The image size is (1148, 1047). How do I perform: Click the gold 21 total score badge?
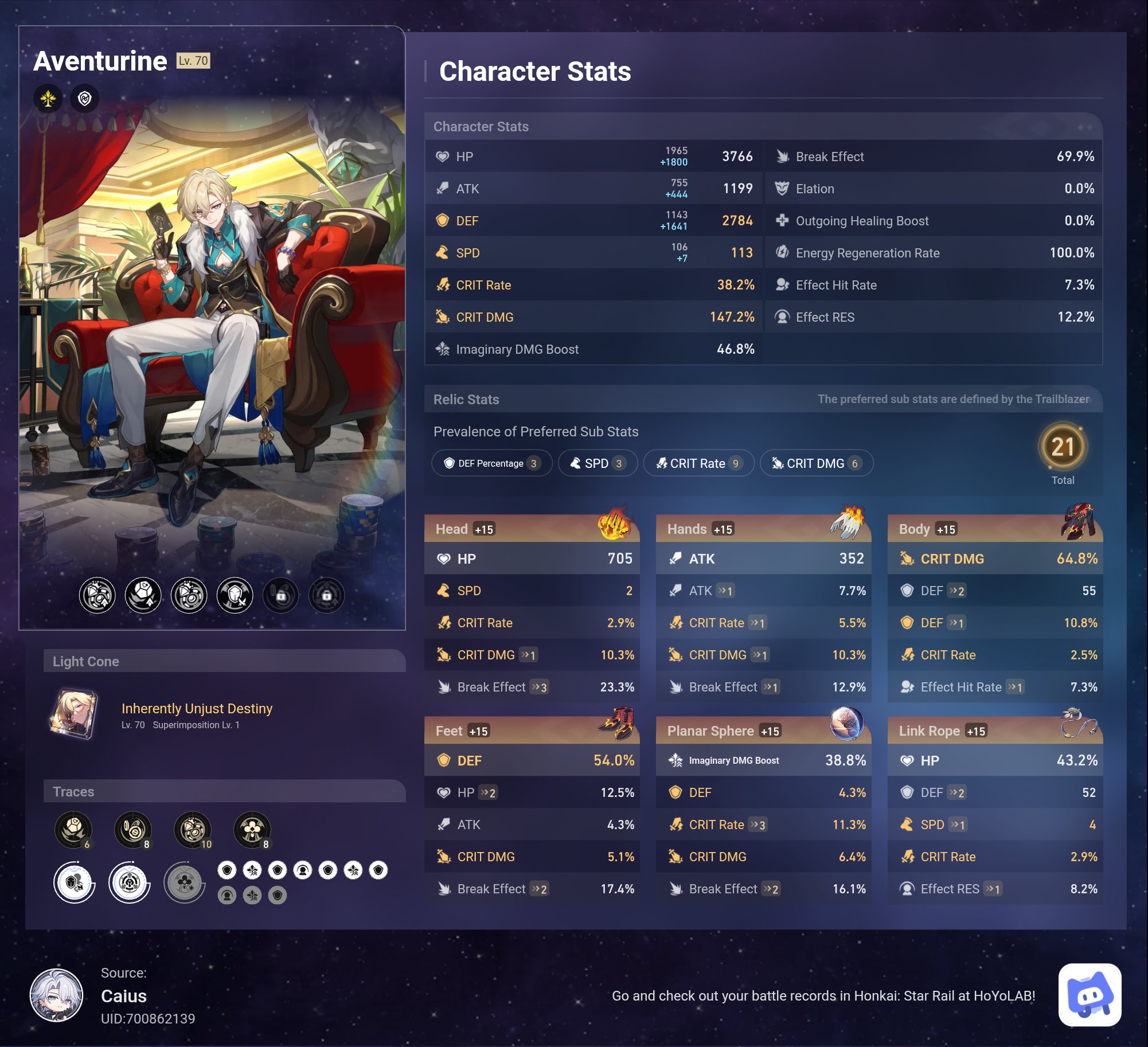[1063, 447]
